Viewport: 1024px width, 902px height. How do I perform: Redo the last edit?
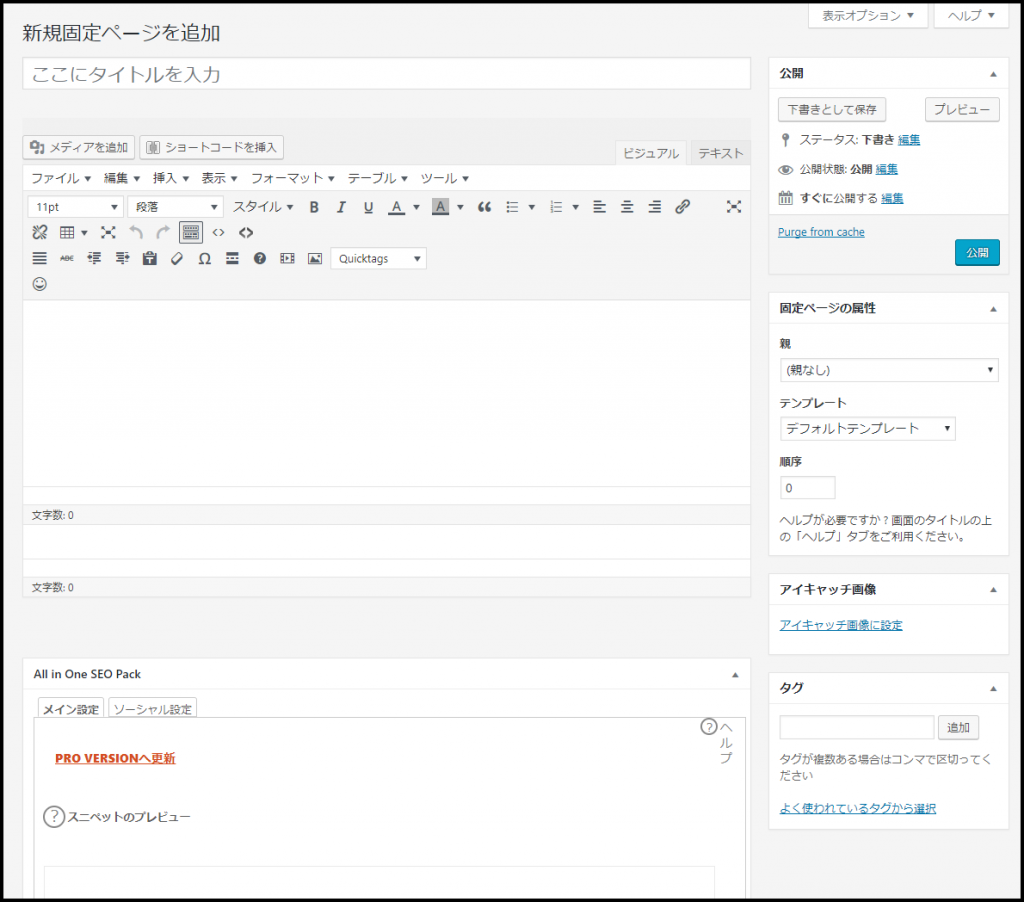163,233
